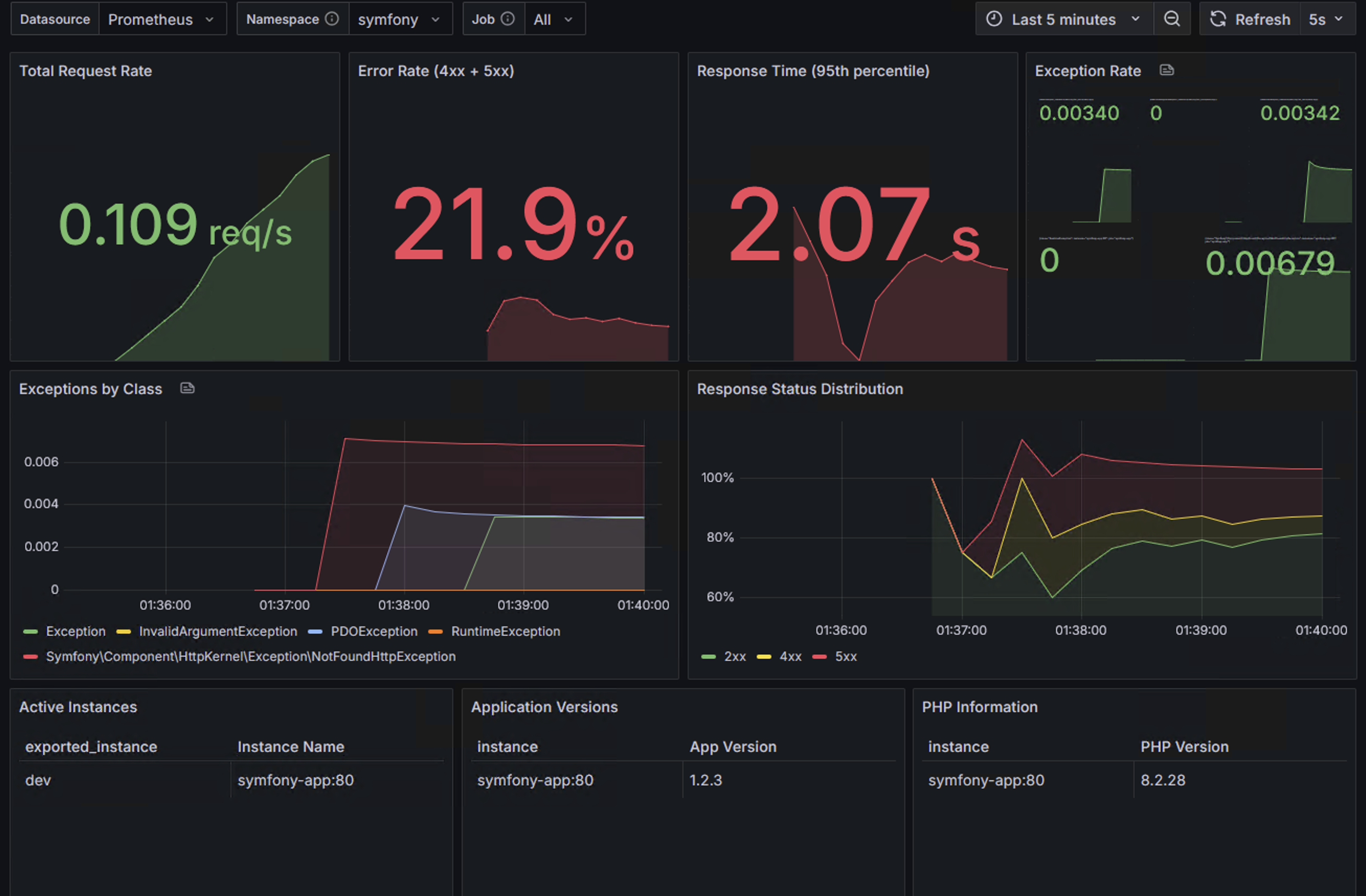Viewport: 1366px width, 896px height.
Task: Open the 5s refresh interval dropdown
Action: tap(1326, 19)
